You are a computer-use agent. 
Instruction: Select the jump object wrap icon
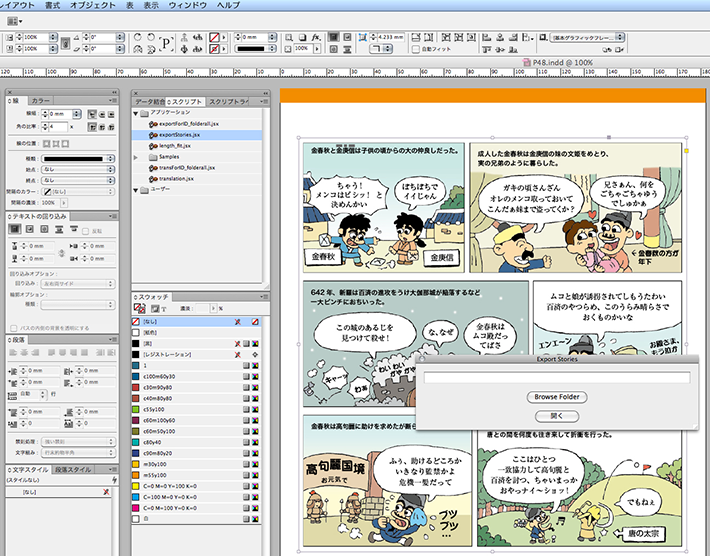click(59, 229)
